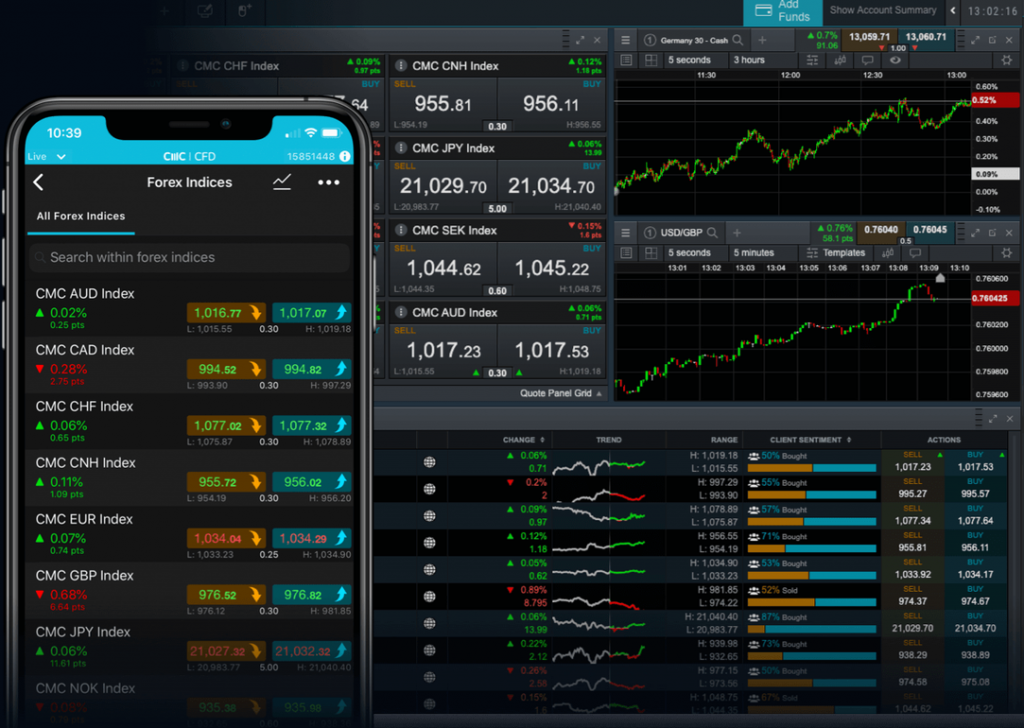Image resolution: width=1024 pixels, height=728 pixels.
Task: Open chart type candlestick icon in USD/GBP chart
Action: pos(888,253)
